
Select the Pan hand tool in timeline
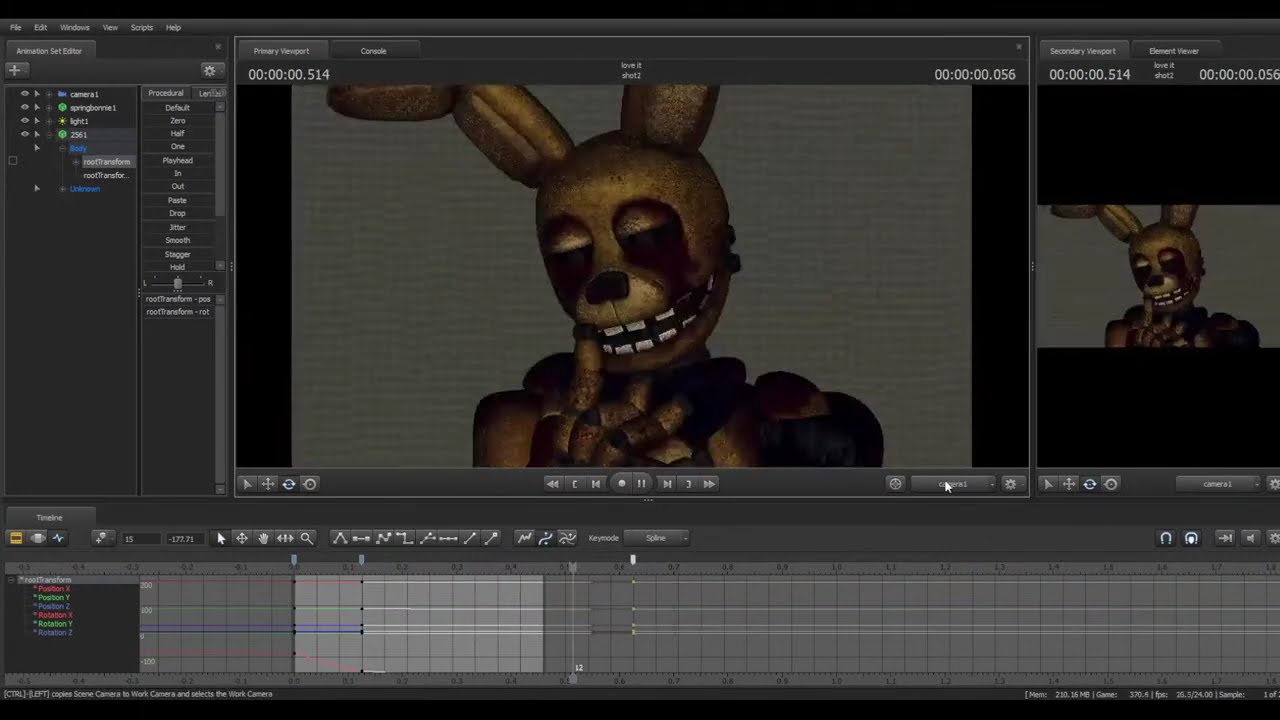[x=263, y=538]
